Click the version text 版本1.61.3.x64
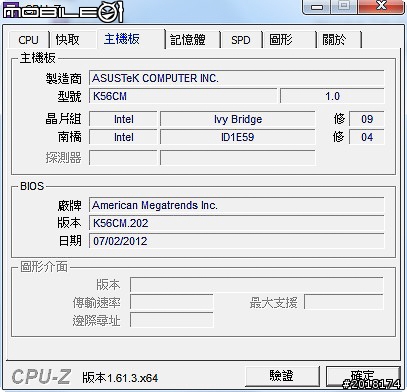 tap(120, 378)
